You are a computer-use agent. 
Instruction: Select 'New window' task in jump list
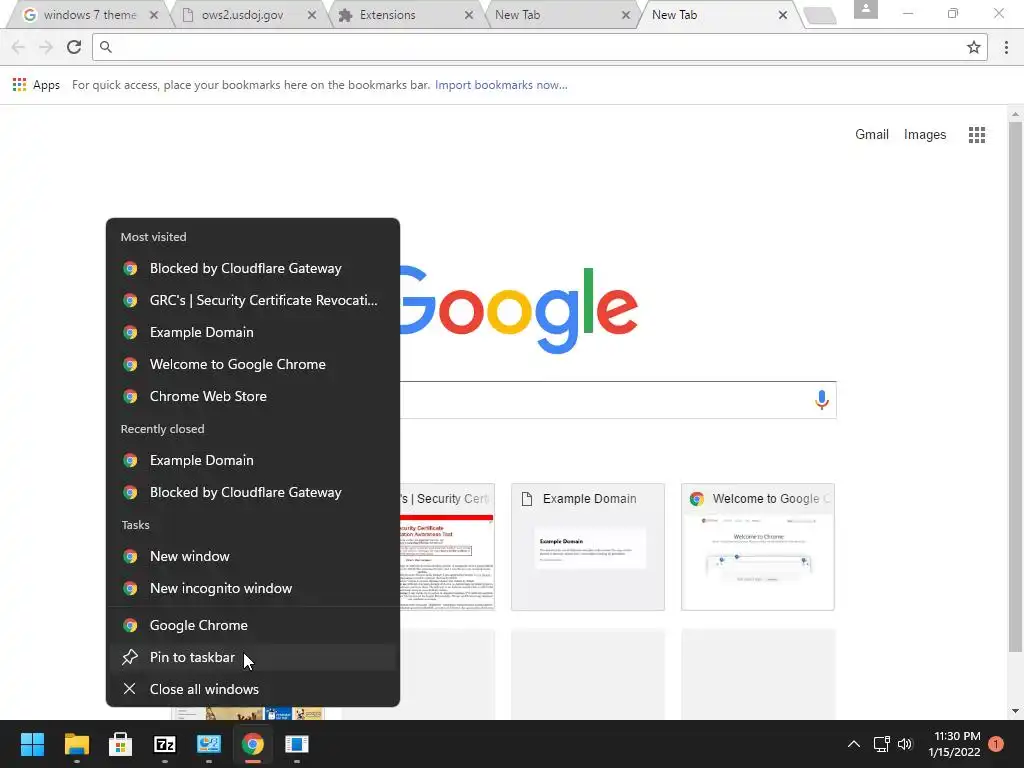pyautogui.click(x=253, y=556)
